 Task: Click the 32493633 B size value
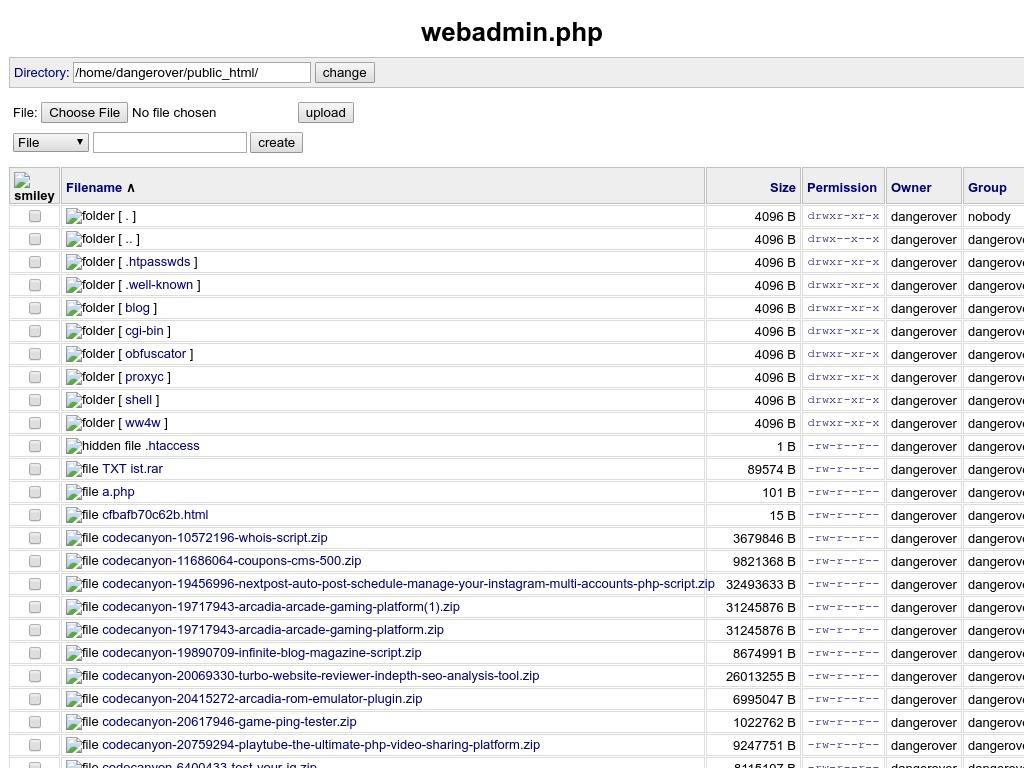pos(760,584)
